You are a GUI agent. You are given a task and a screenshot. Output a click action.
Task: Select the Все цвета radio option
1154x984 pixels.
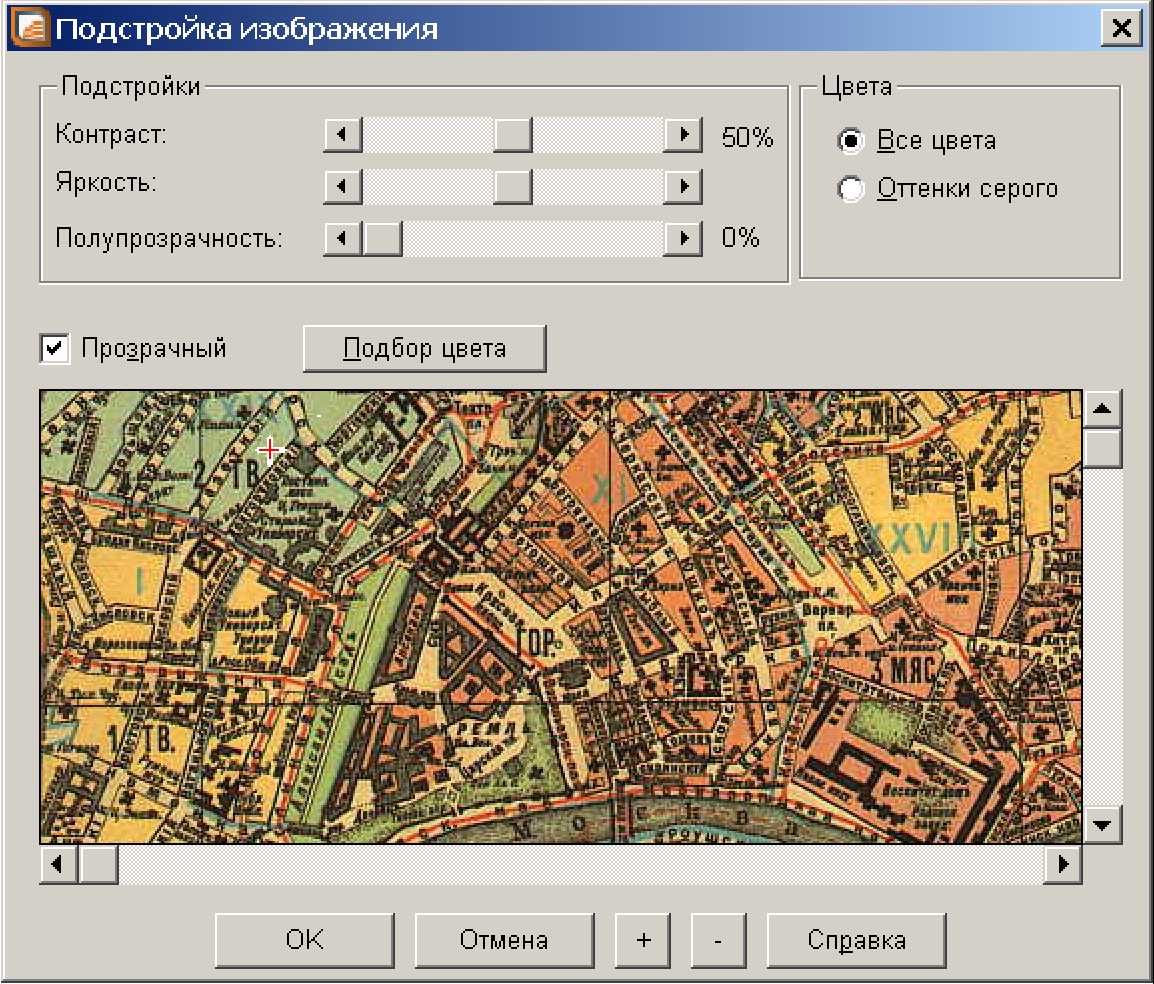coord(851,141)
